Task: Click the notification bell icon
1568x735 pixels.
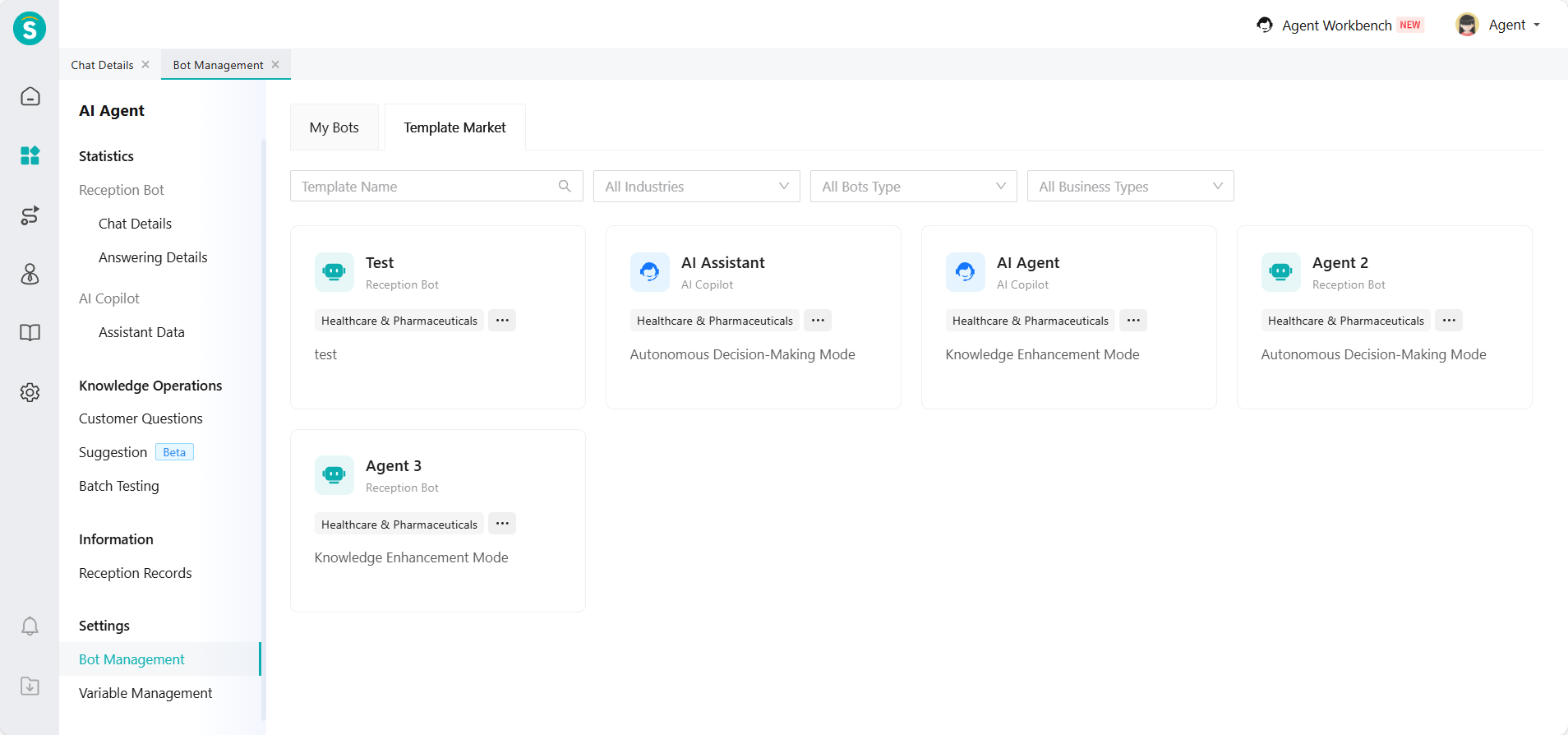Action: click(30, 626)
